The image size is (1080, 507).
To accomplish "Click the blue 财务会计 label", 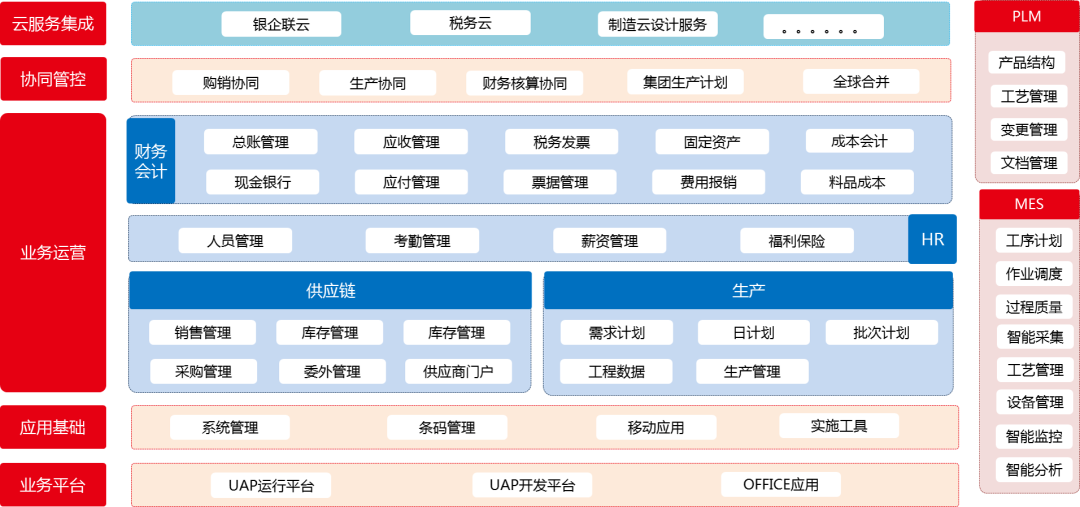I will 151,161.
